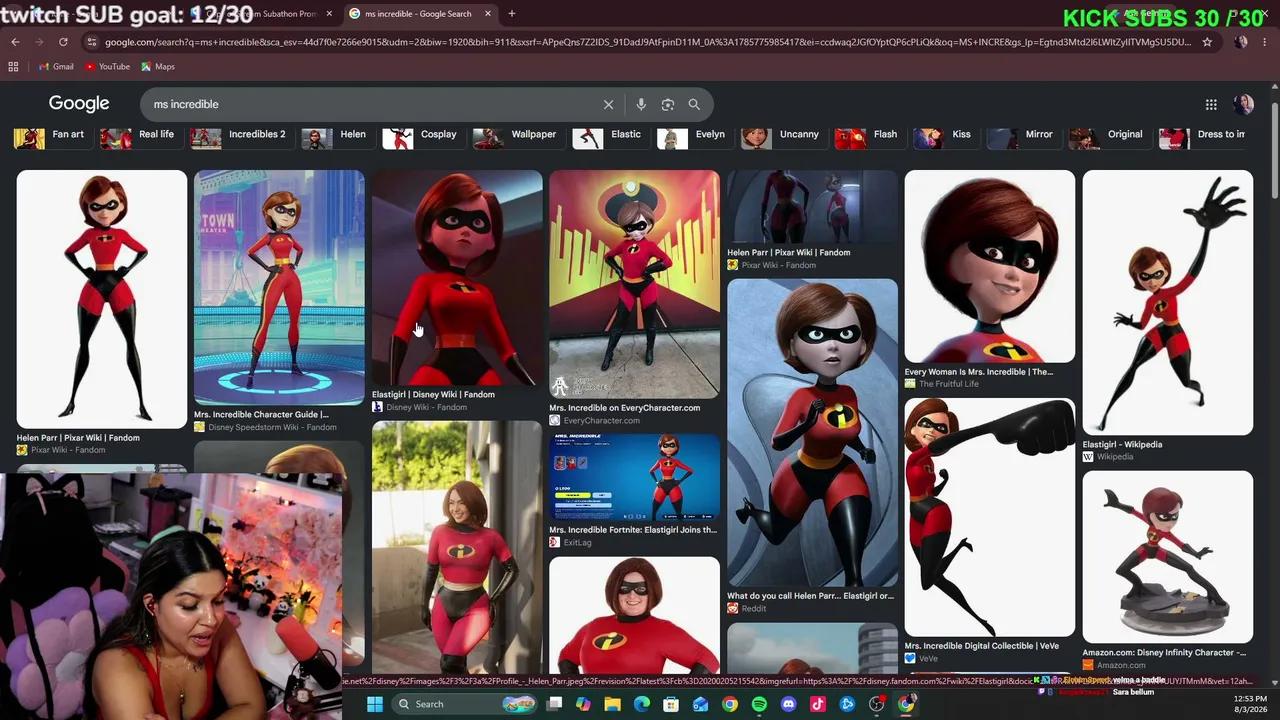Open Google Lens image search
The height and width of the screenshot is (720, 1280).
point(668,104)
